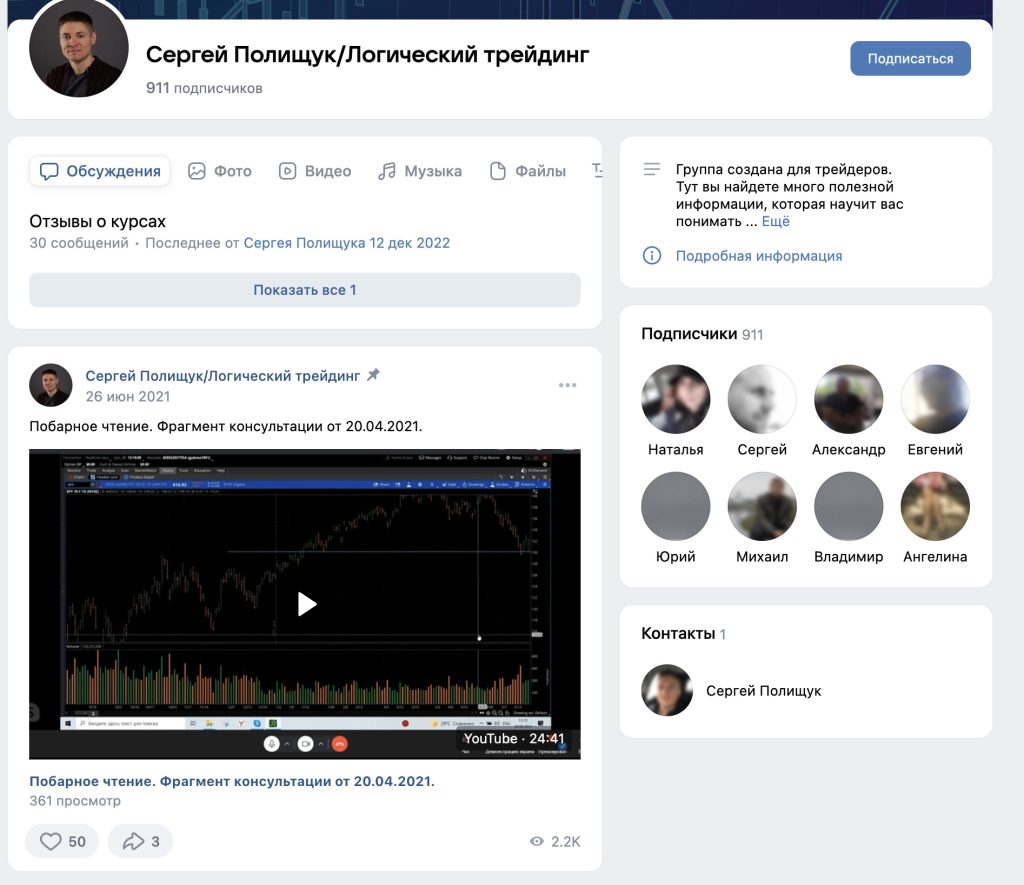Open the video title link Побарное чтение
The width and height of the screenshot is (1024, 885).
[232, 781]
